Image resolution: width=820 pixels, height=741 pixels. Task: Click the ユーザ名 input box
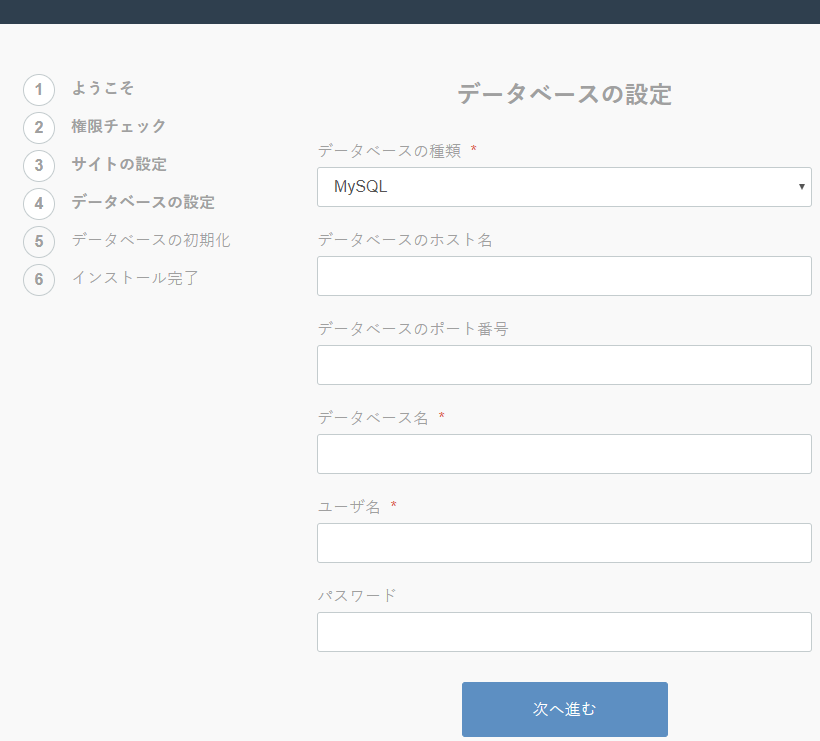[563, 543]
